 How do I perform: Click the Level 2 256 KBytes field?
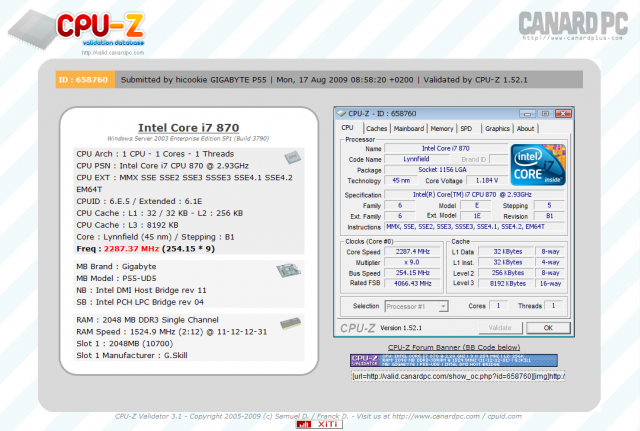[x=507, y=273]
